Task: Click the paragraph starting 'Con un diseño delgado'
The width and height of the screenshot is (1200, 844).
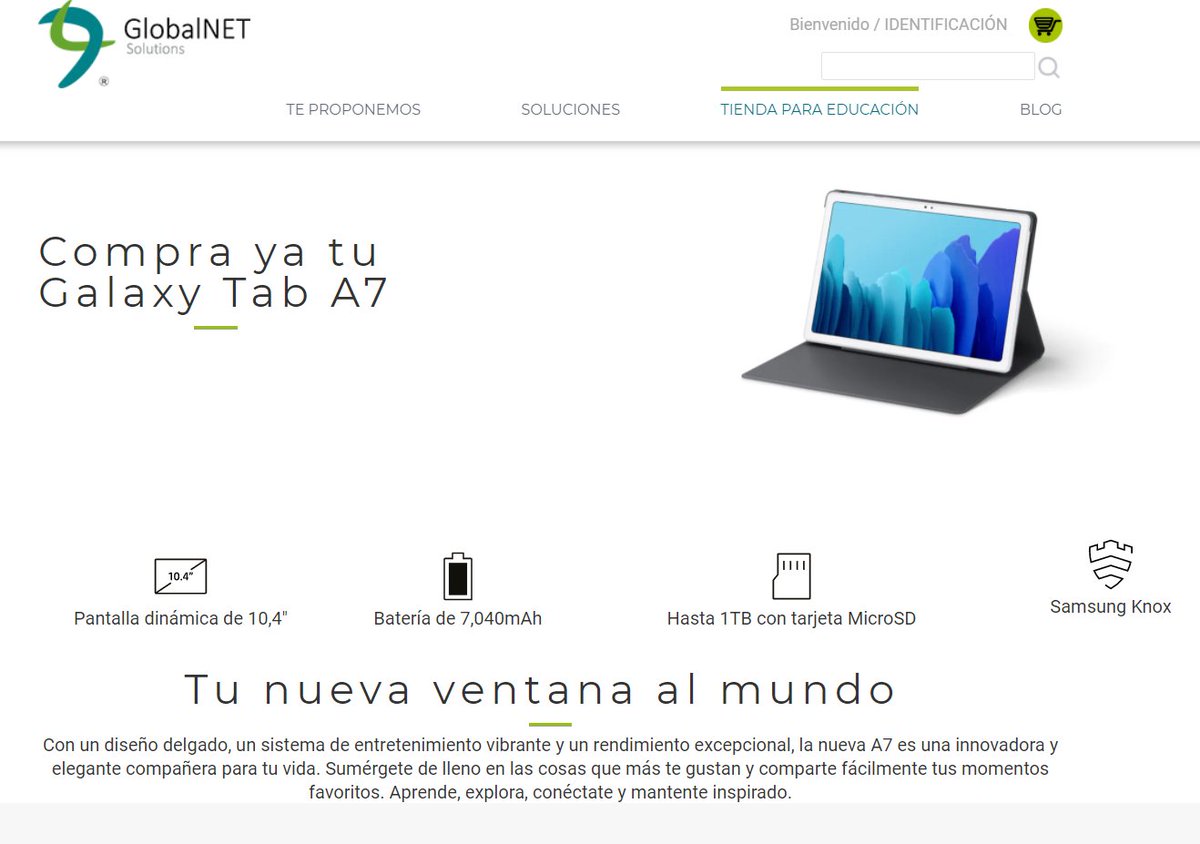Action: [550, 769]
